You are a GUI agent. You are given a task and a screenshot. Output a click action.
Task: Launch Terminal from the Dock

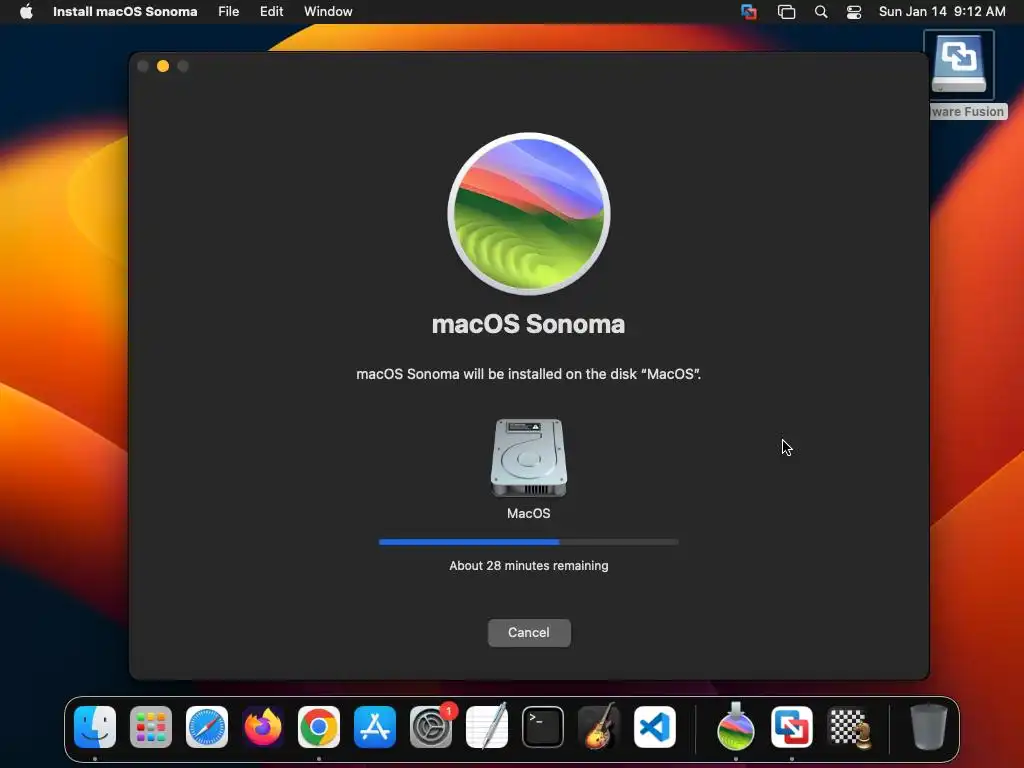pyautogui.click(x=543, y=727)
